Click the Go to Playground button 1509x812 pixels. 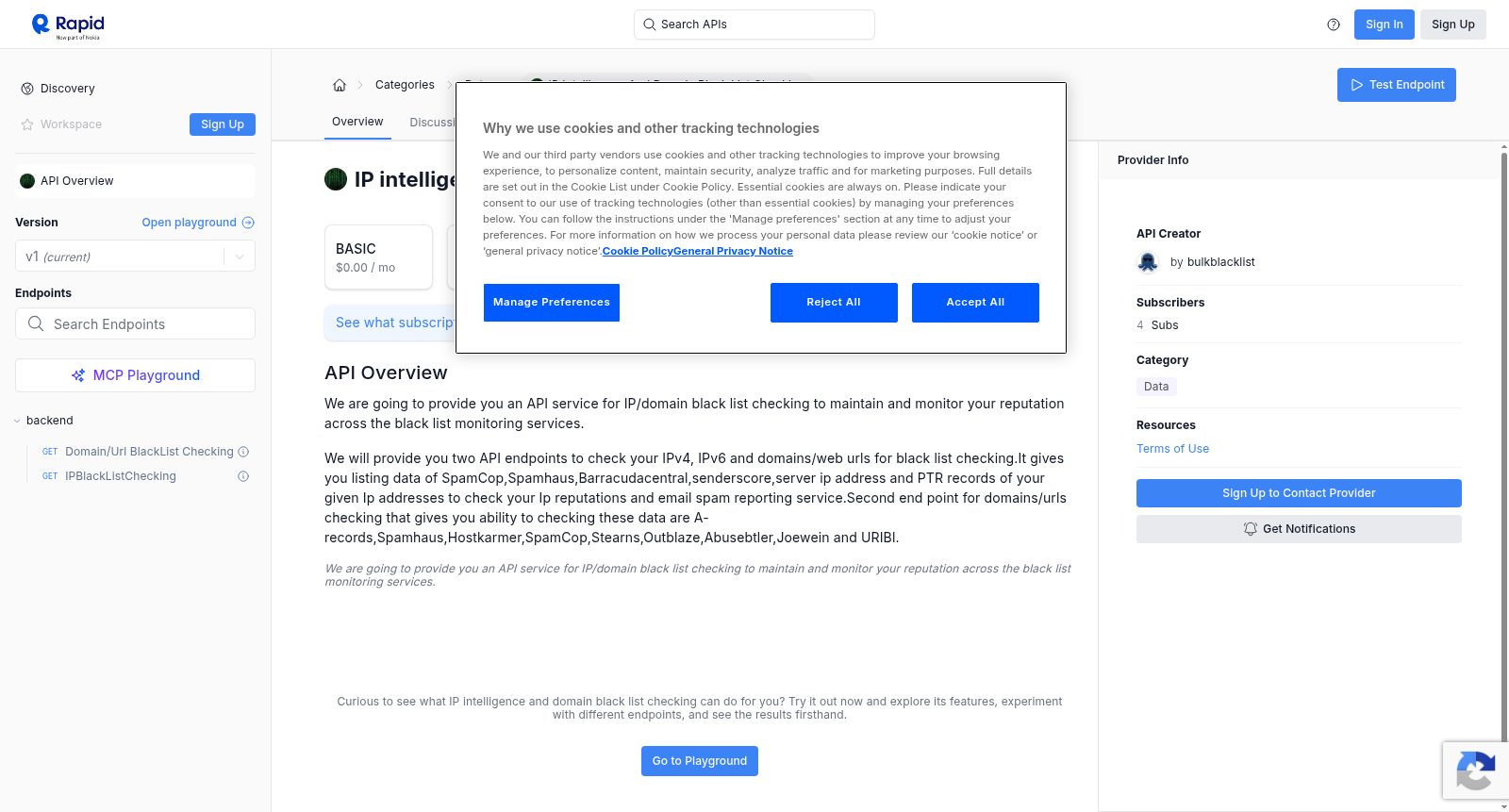coord(700,761)
